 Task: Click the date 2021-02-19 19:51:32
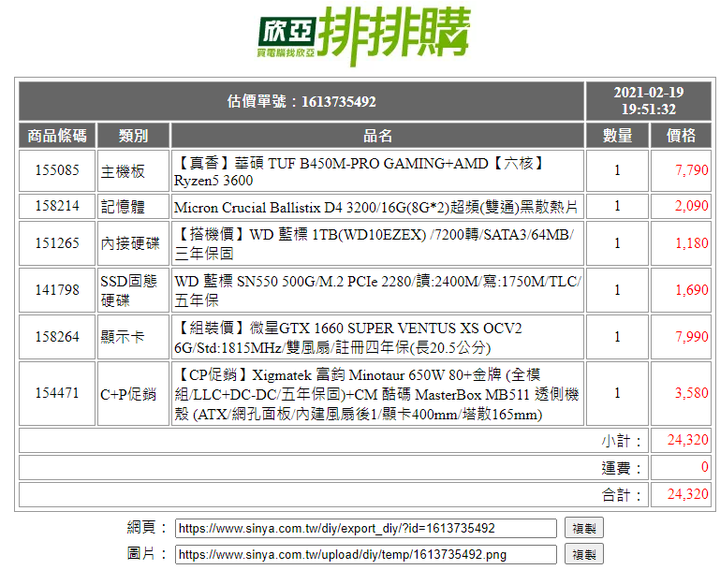pyautogui.click(x=648, y=101)
